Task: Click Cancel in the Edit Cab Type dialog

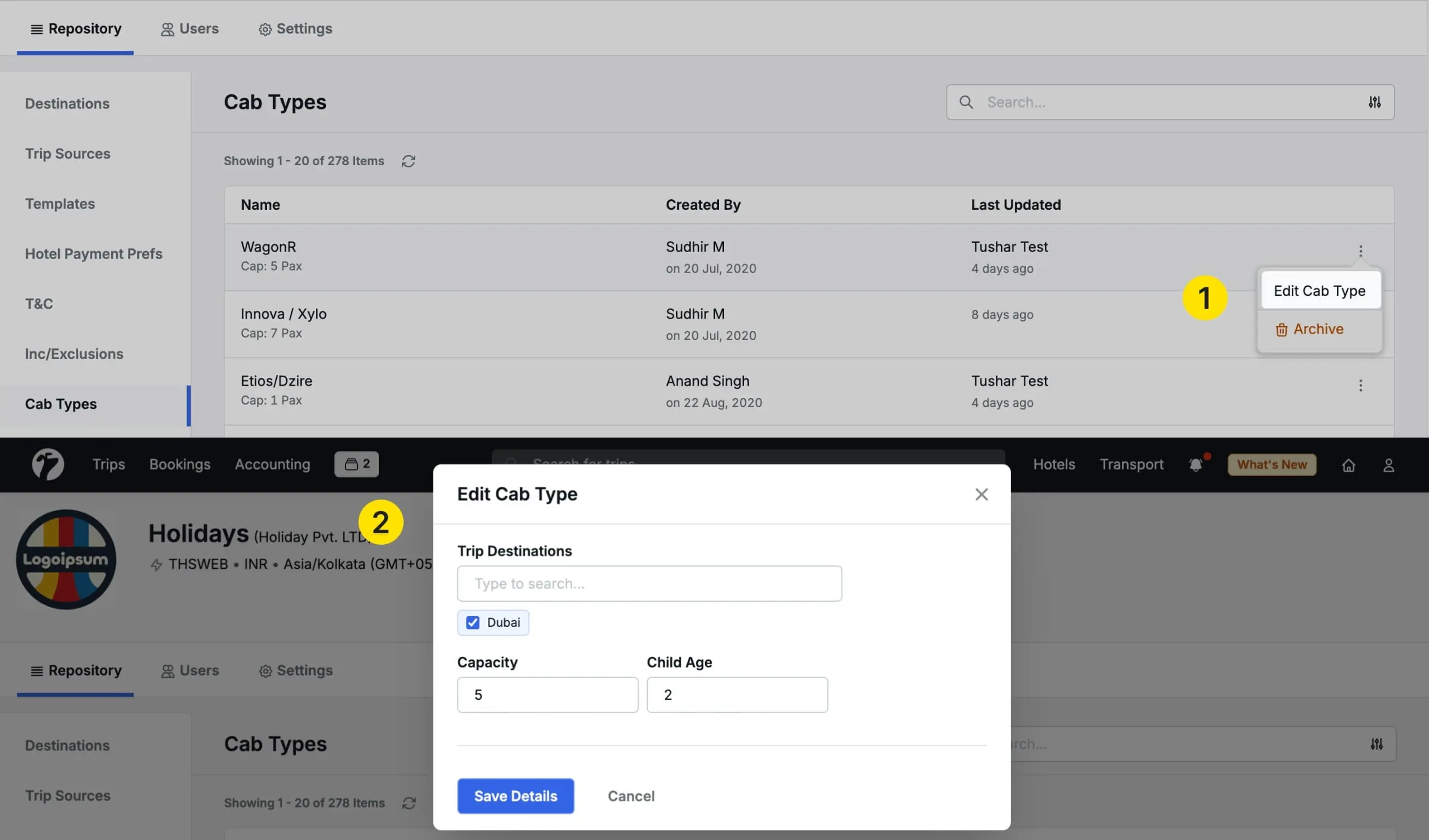Action: [631, 796]
